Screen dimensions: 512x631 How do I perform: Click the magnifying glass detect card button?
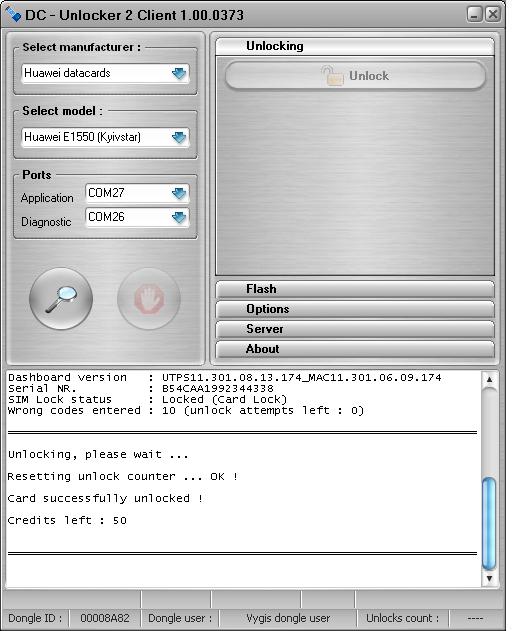coord(61,299)
